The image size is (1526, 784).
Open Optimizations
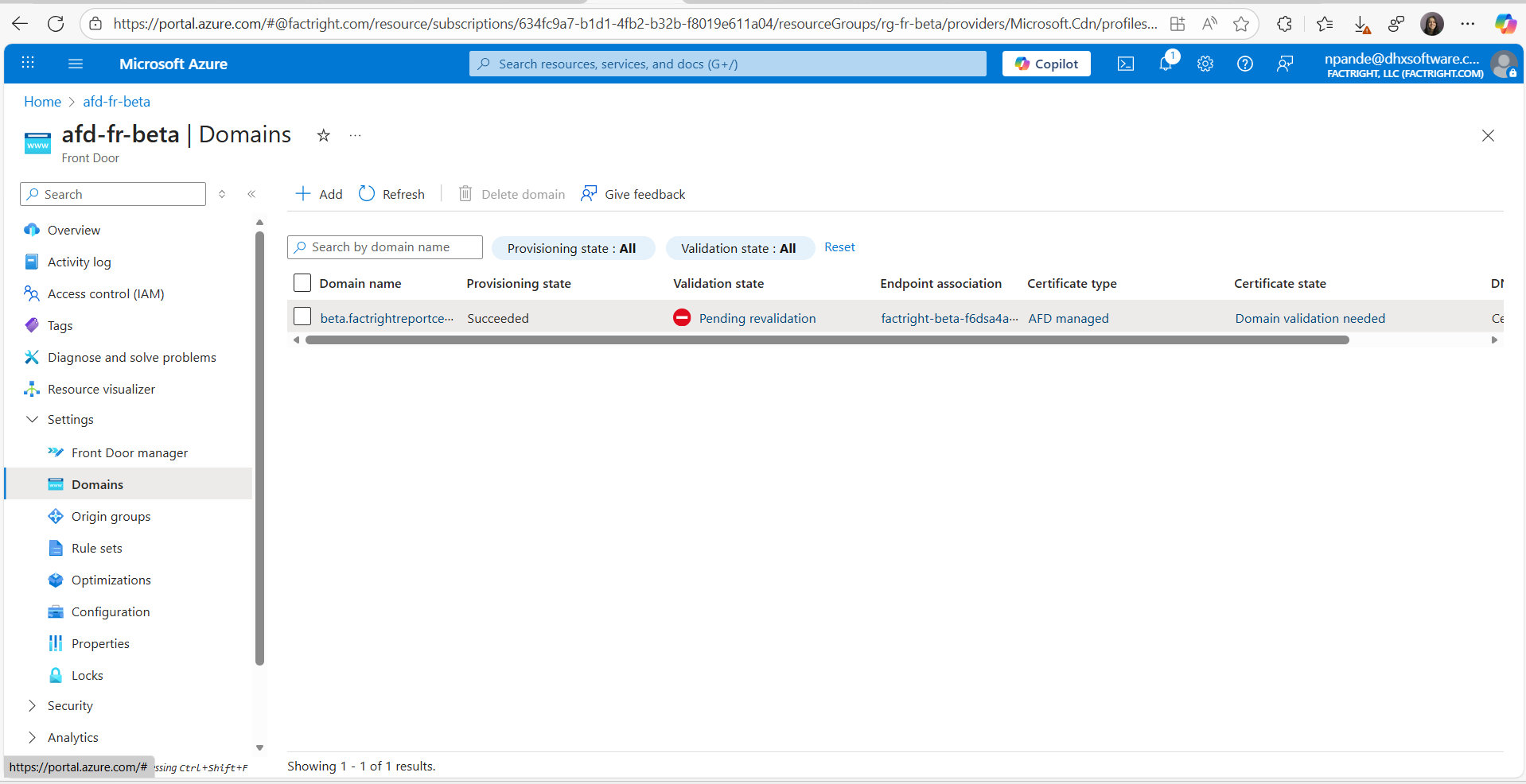point(111,580)
